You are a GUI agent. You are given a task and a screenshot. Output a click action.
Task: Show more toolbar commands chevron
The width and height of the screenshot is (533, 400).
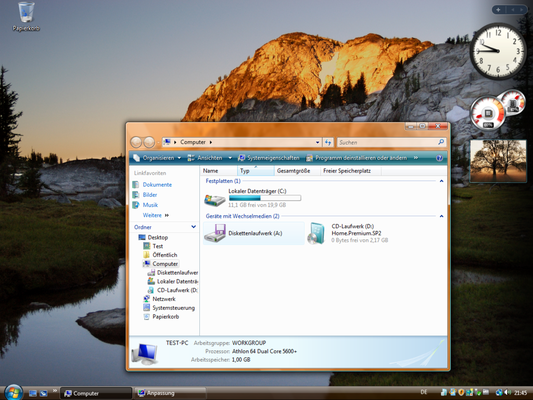point(415,158)
